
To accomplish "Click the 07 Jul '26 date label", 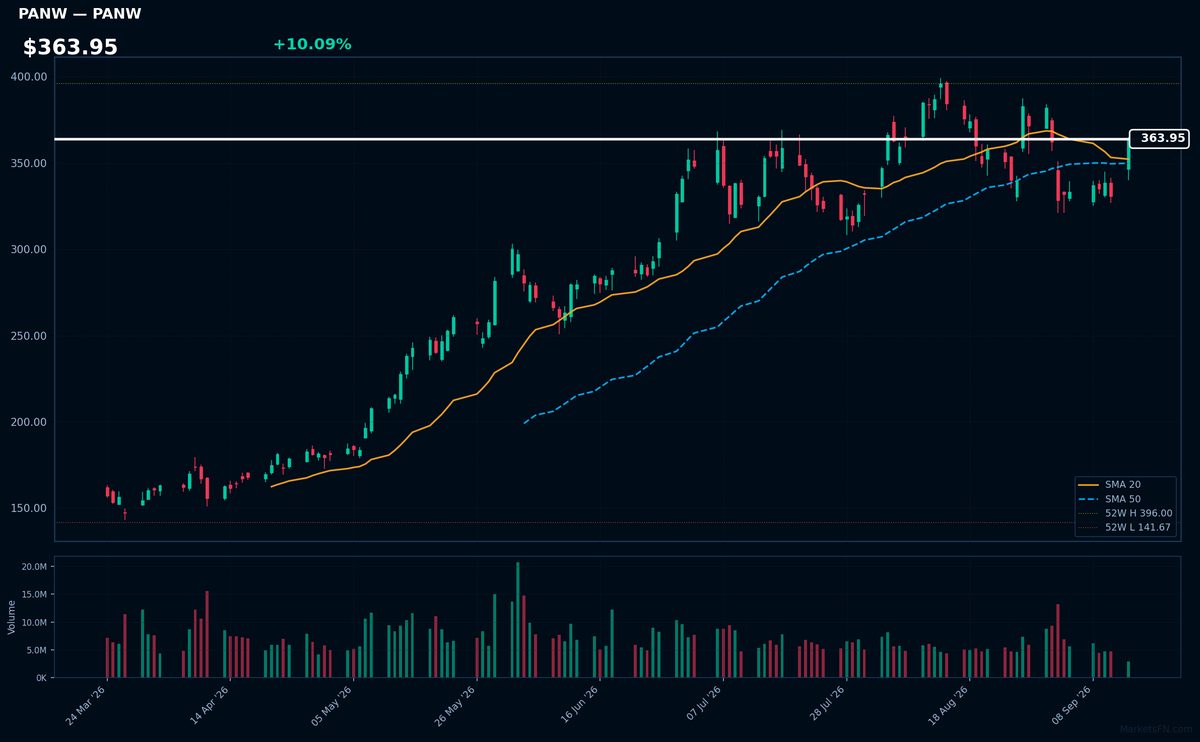I will (704, 706).
